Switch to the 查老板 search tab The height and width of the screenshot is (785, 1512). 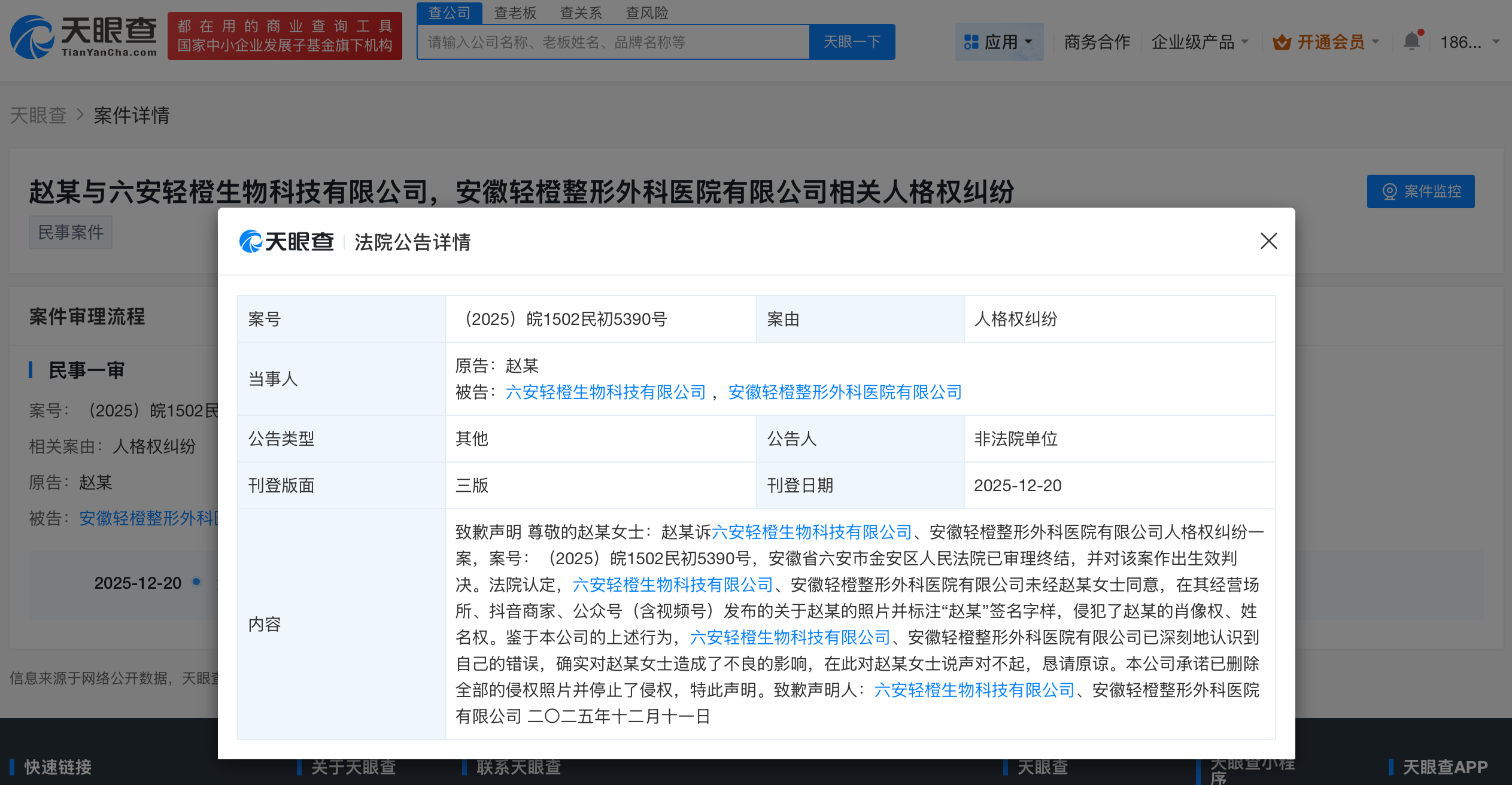515,13
